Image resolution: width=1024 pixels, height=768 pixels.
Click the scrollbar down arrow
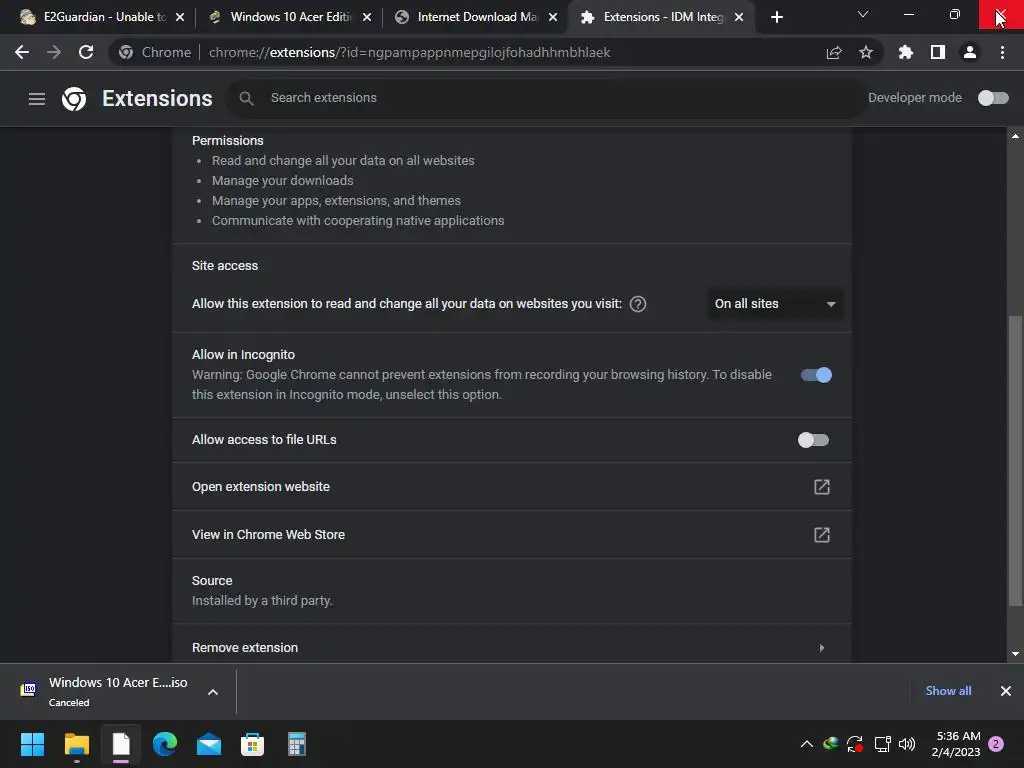pos(1015,654)
